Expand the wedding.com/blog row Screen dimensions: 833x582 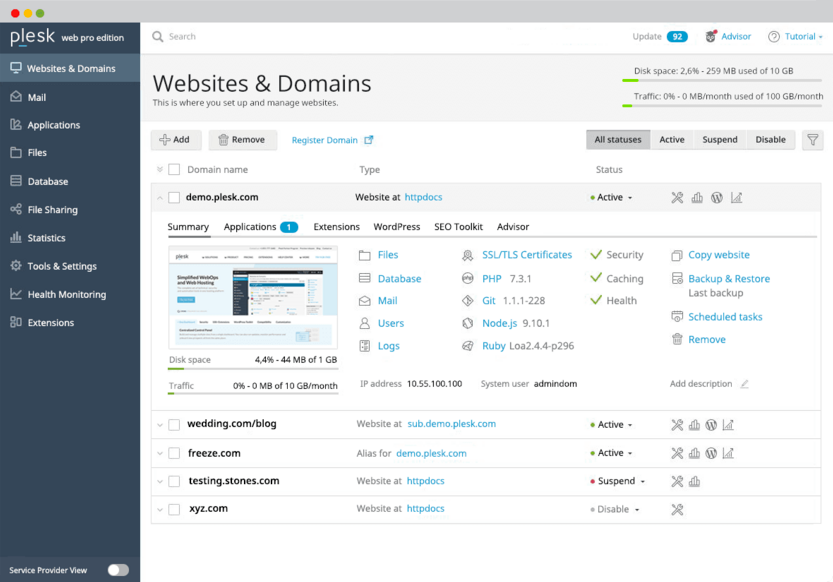click(x=159, y=425)
